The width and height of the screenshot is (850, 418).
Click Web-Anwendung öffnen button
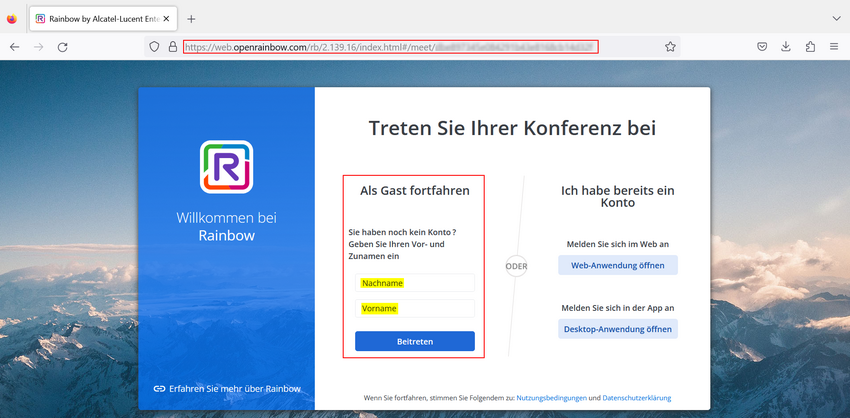click(x=618, y=266)
